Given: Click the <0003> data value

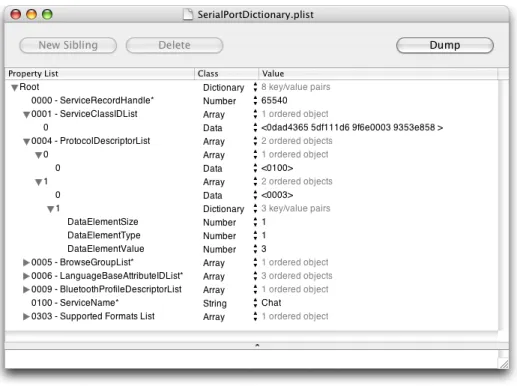Looking at the screenshot, I should point(277,195).
